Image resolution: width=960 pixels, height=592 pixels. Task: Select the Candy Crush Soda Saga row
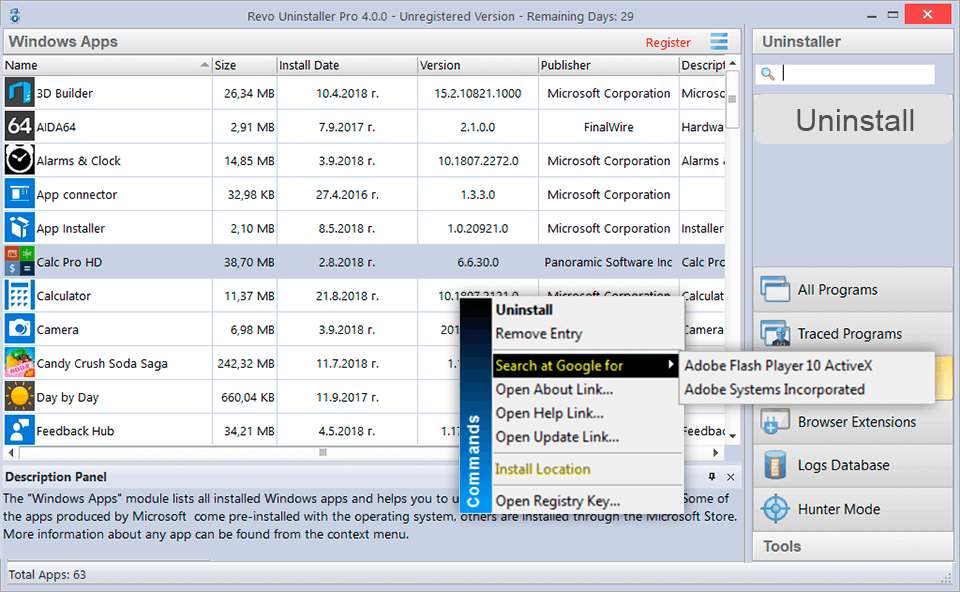pyautogui.click(x=364, y=363)
